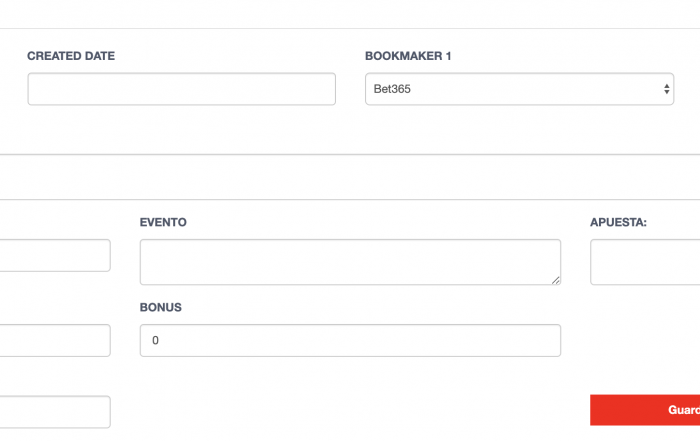This screenshot has width=700, height=441.
Task: Click the APUESTA: label
Action: coord(618,222)
